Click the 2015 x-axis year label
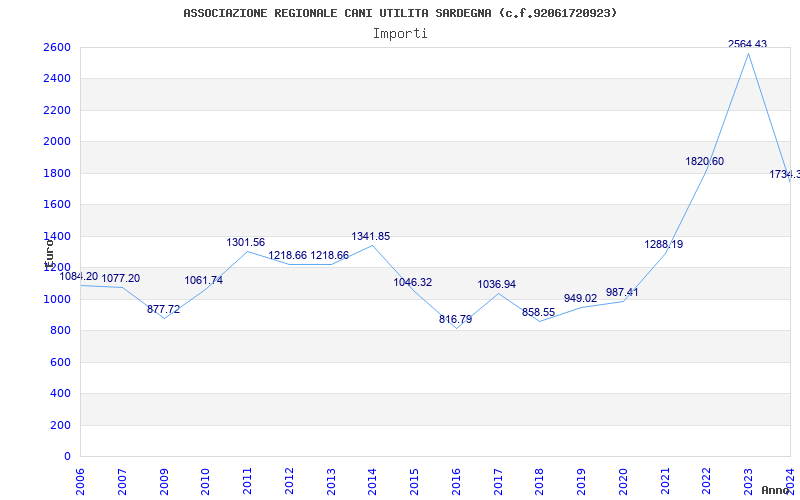Viewport: 800px width, 500px height. (x=414, y=482)
